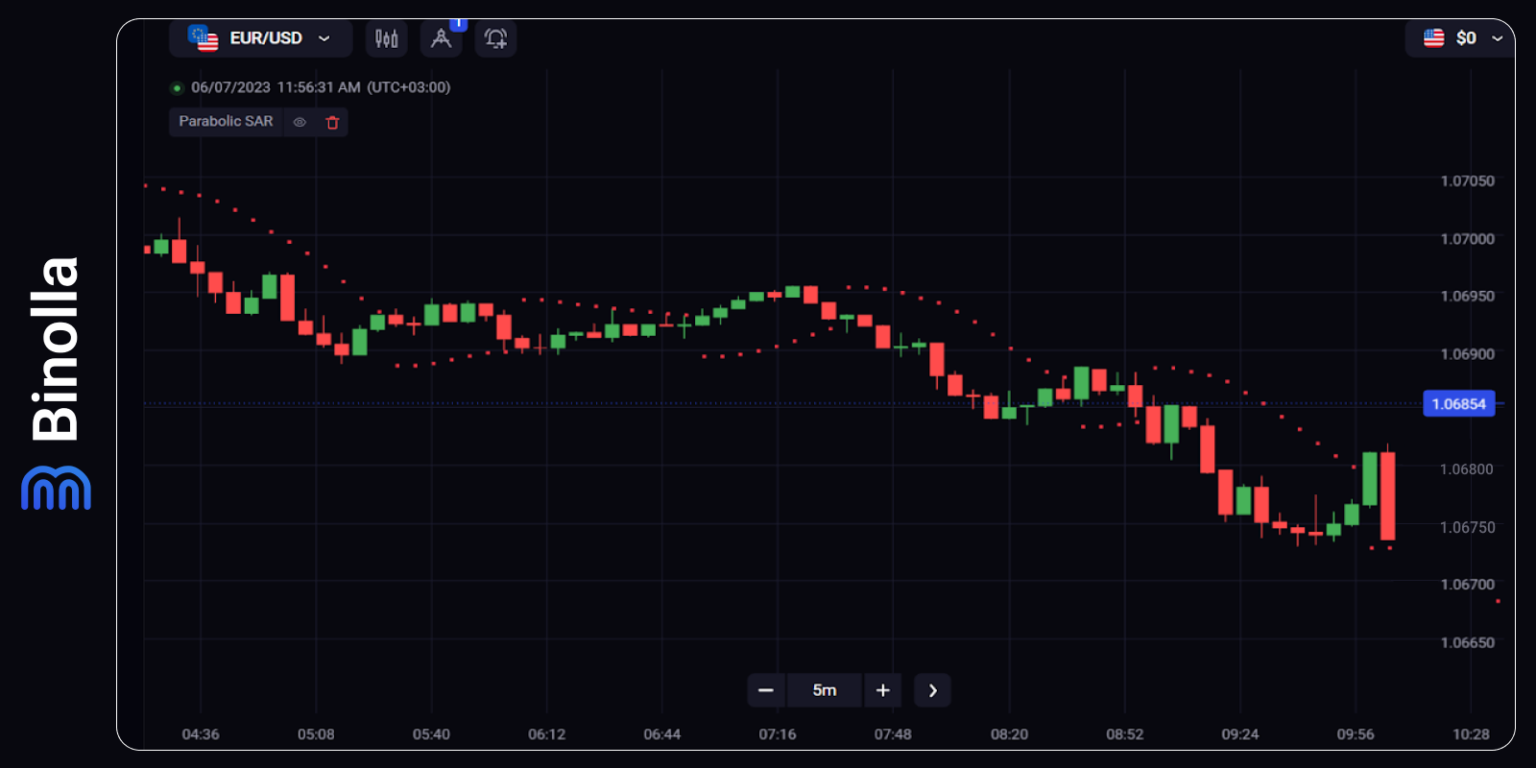Click the 09:24 time axis label
The image size is (1536, 768).
coord(1240,734)
